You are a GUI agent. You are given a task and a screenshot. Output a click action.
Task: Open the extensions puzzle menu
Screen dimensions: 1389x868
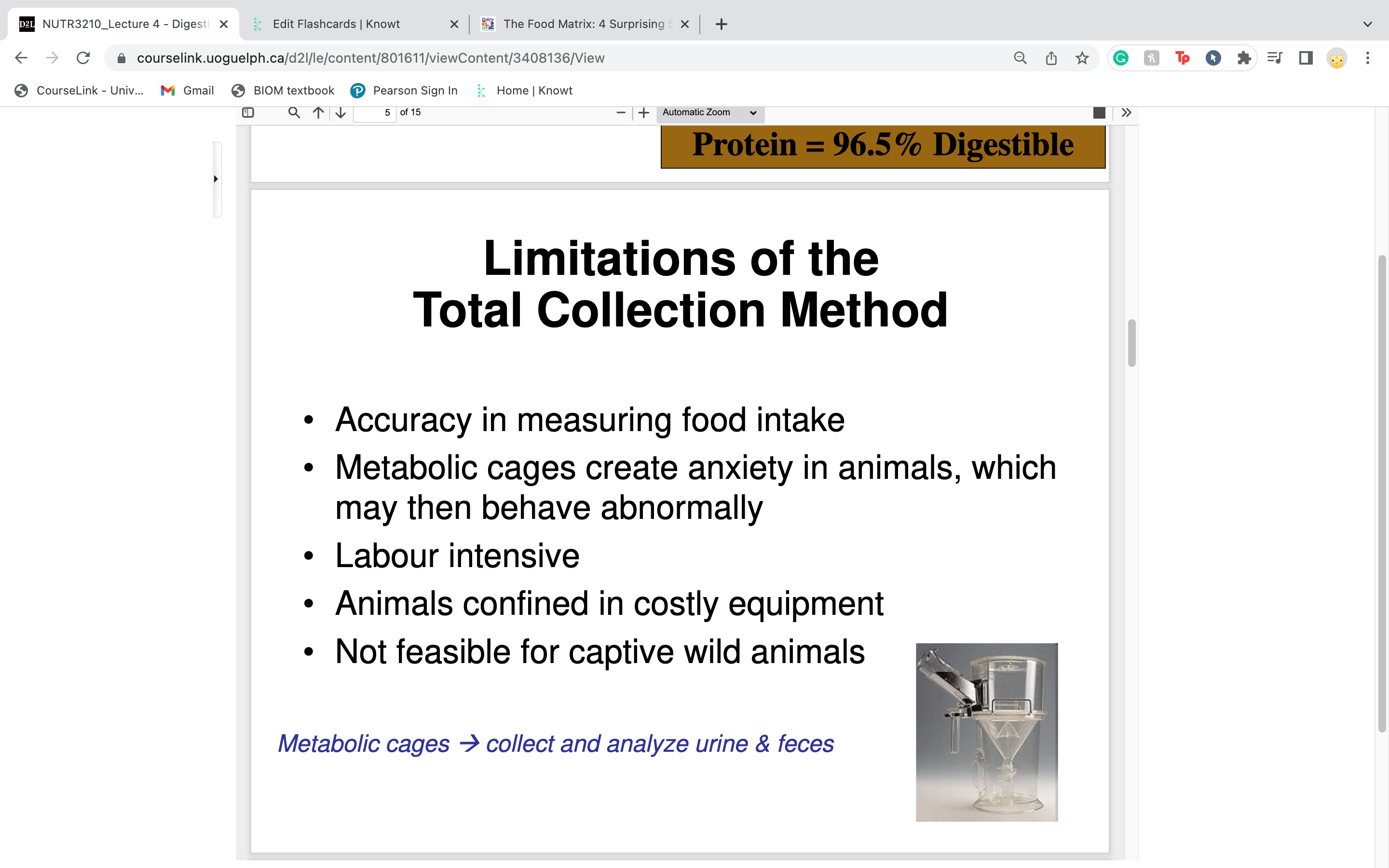click(x=1244, y=57)
